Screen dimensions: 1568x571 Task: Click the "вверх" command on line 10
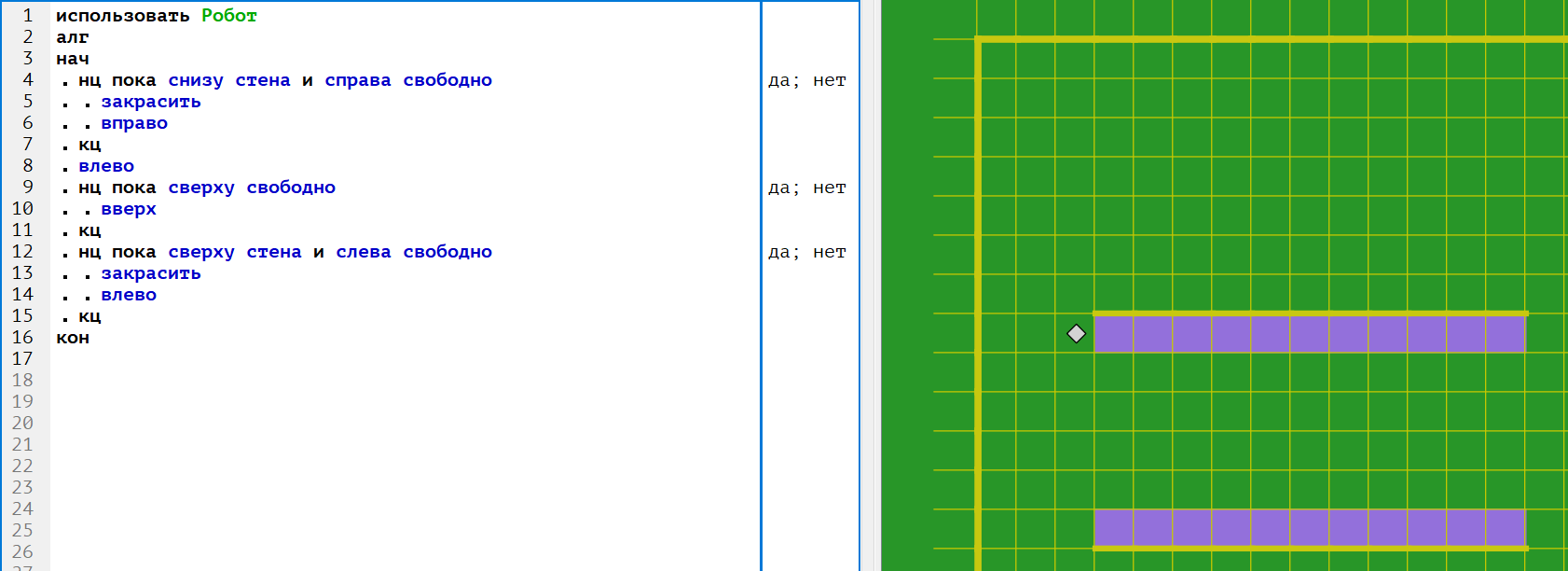click(129, 209)
